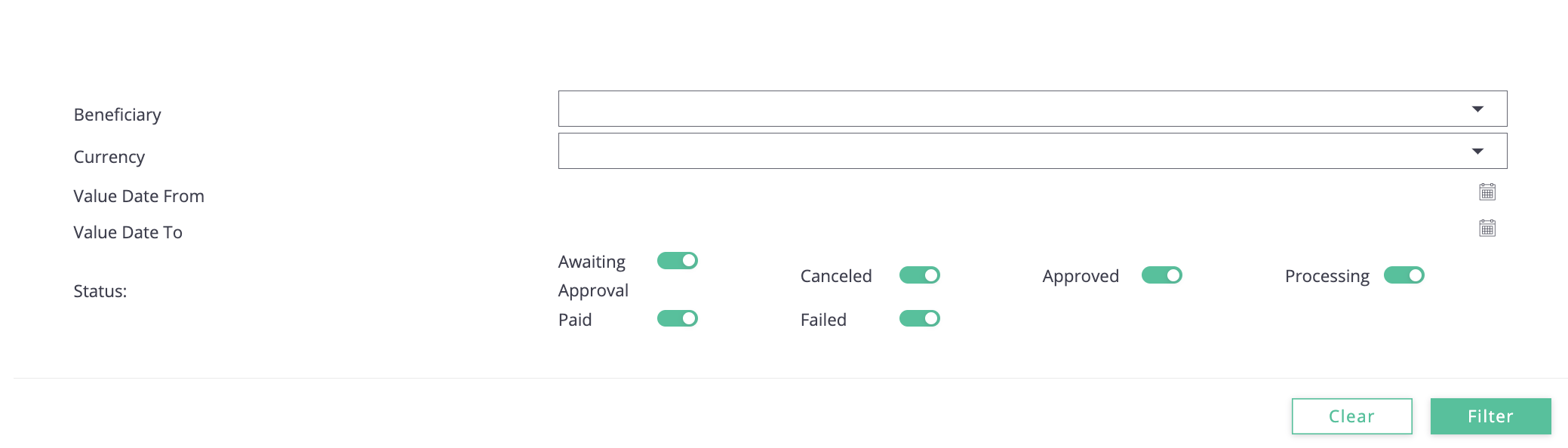This screenshot has height=448, width=1568.
Task: Open the Beneficiary combo box field
Action: (x=1032, y=109)
